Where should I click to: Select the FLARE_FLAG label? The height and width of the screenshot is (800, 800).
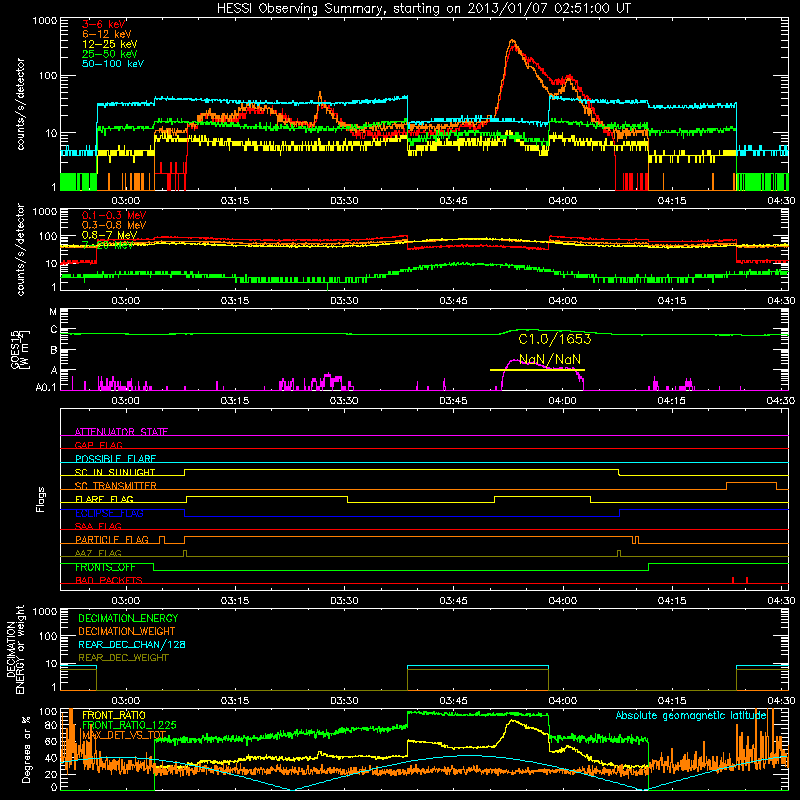[x=104, y=499]
